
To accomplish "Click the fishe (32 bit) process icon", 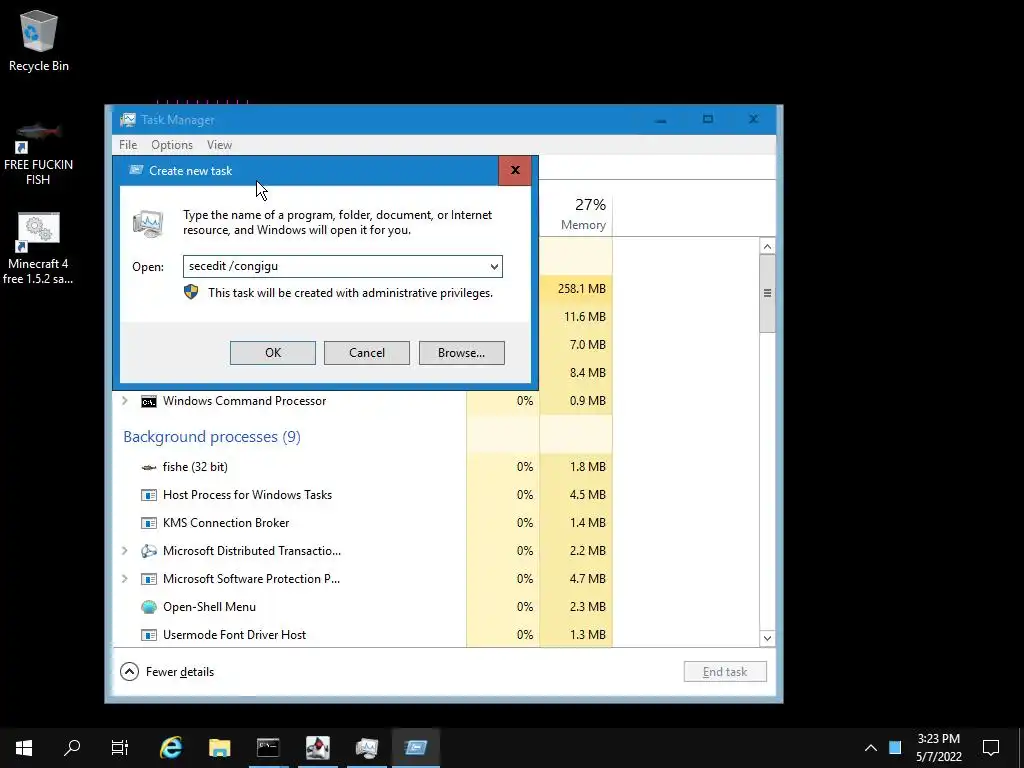I will [149, 467].
